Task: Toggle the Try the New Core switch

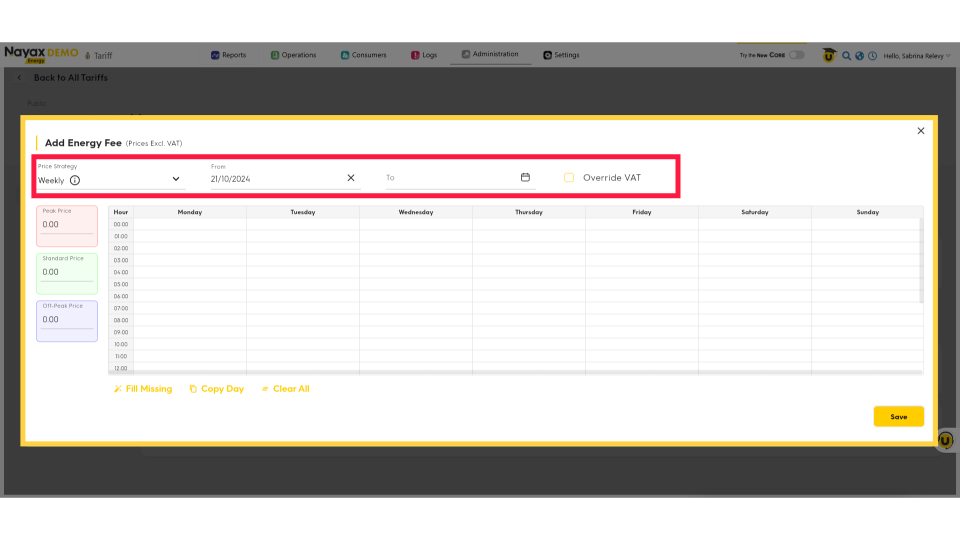Action: click(x=796, y=55)
